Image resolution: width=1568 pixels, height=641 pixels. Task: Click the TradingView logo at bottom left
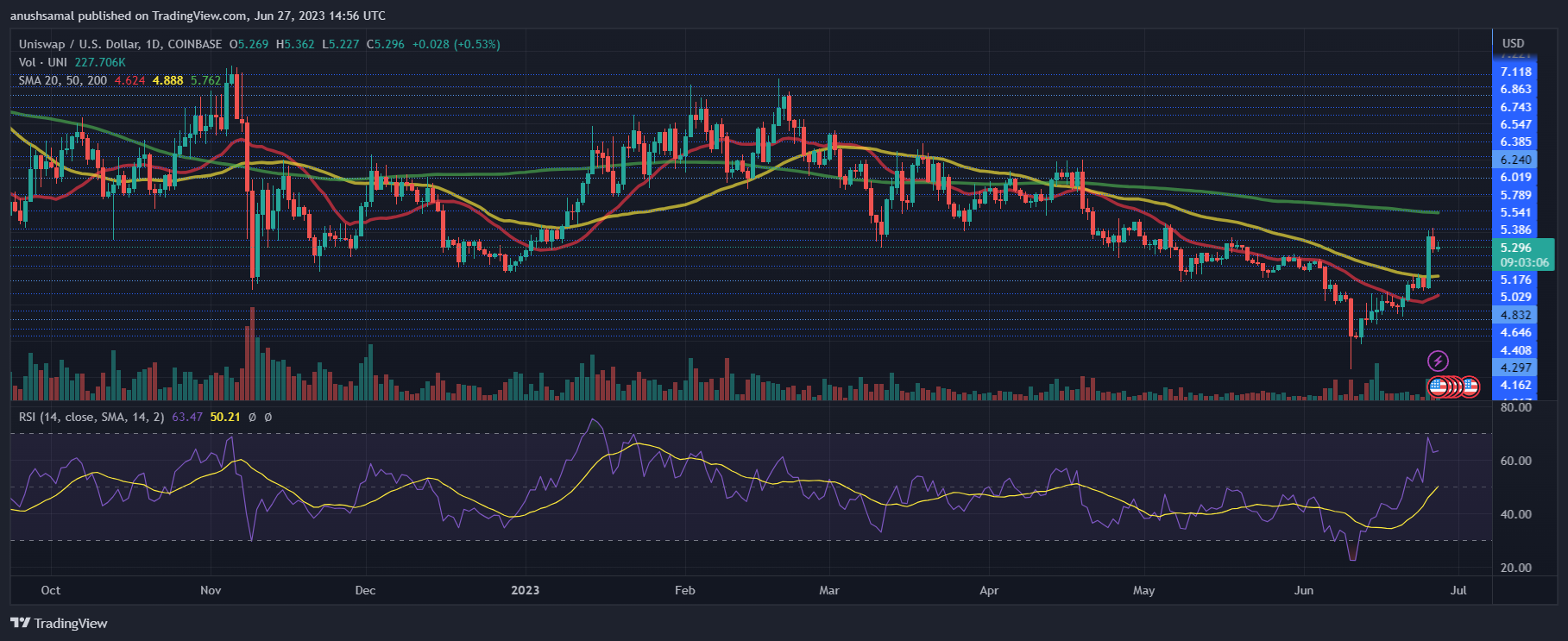(59, 623)
